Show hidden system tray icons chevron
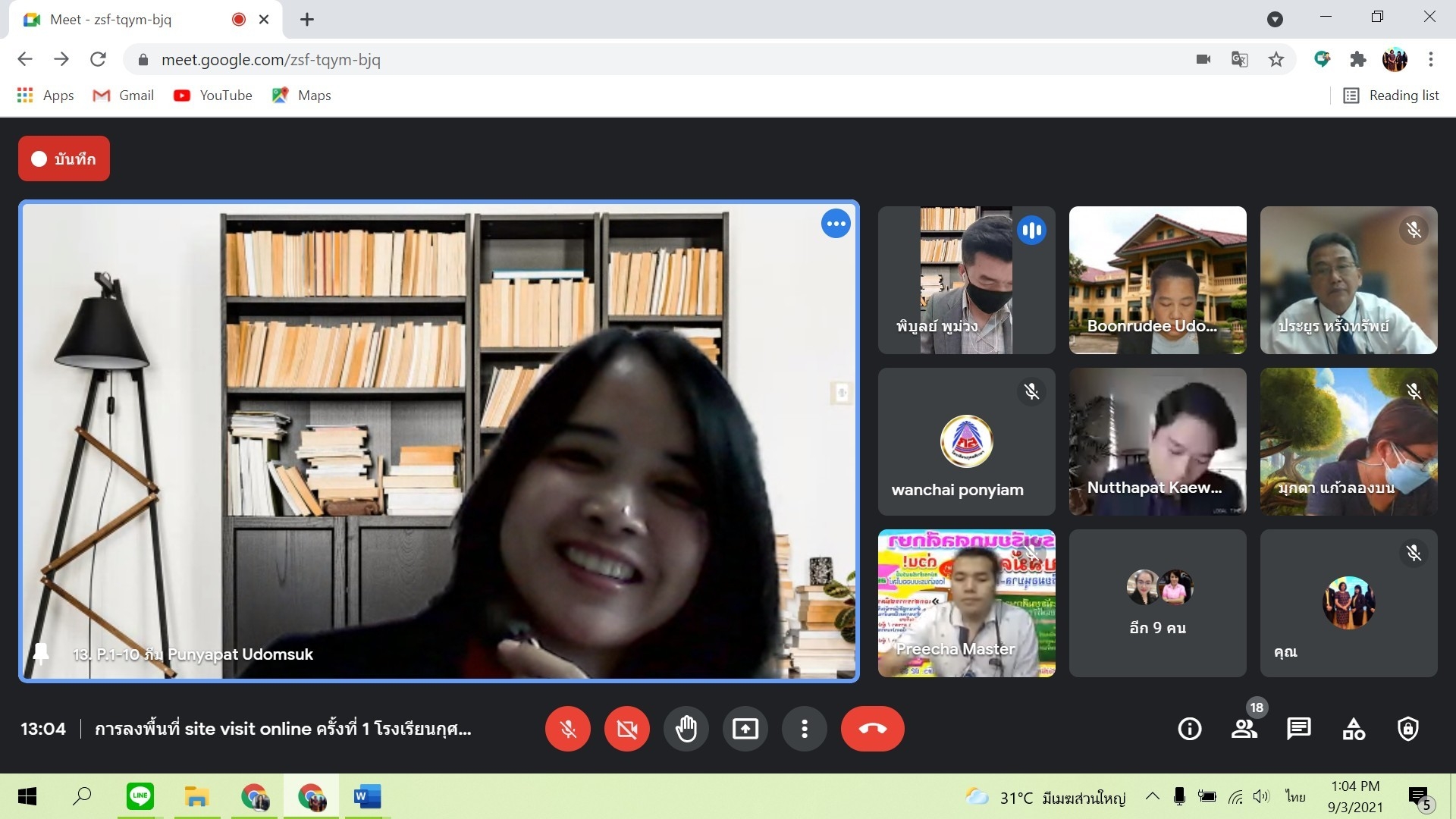Viewport: 1456px width, 819px height. (1152, 796)
